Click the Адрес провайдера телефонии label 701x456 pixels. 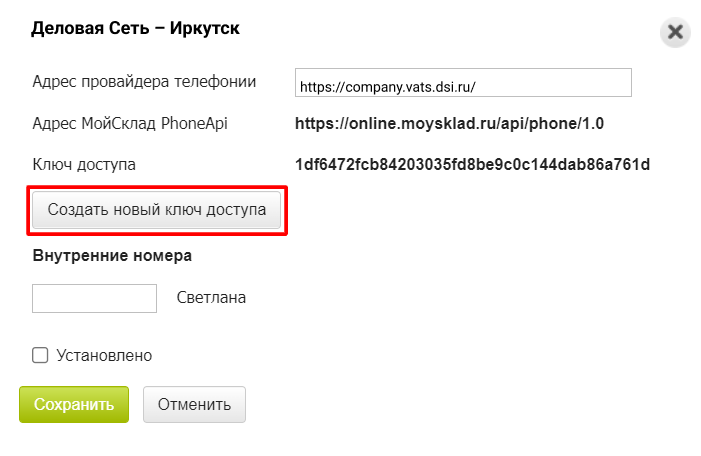[144, 82]
